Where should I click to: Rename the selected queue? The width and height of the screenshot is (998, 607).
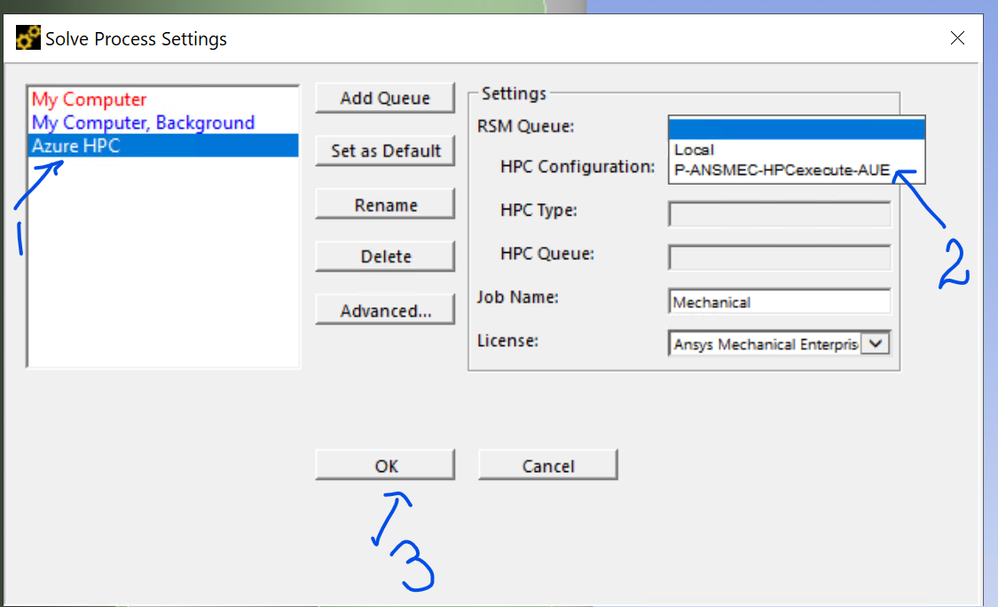(385, 205)
